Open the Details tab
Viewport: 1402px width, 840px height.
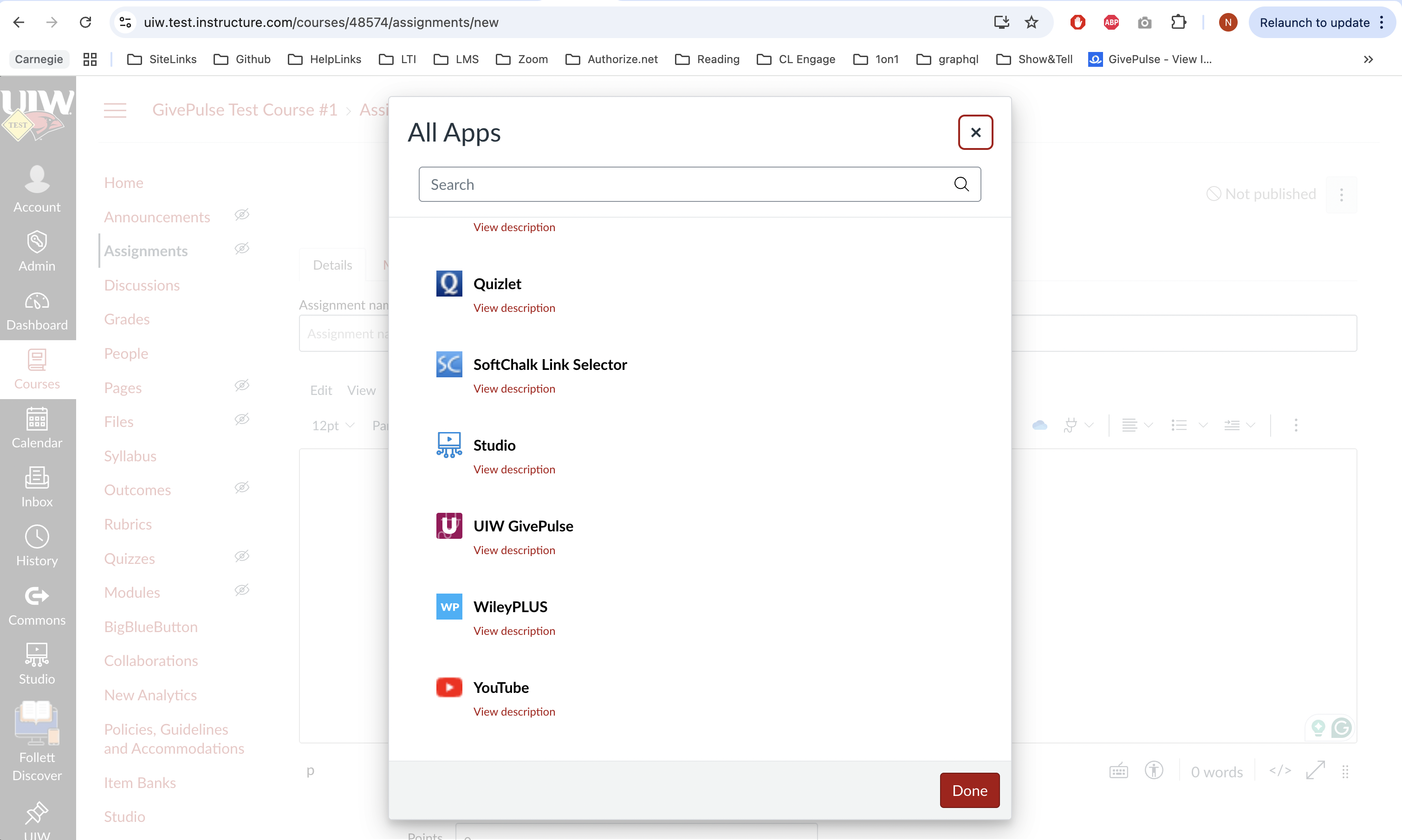[x=332, y=265]
